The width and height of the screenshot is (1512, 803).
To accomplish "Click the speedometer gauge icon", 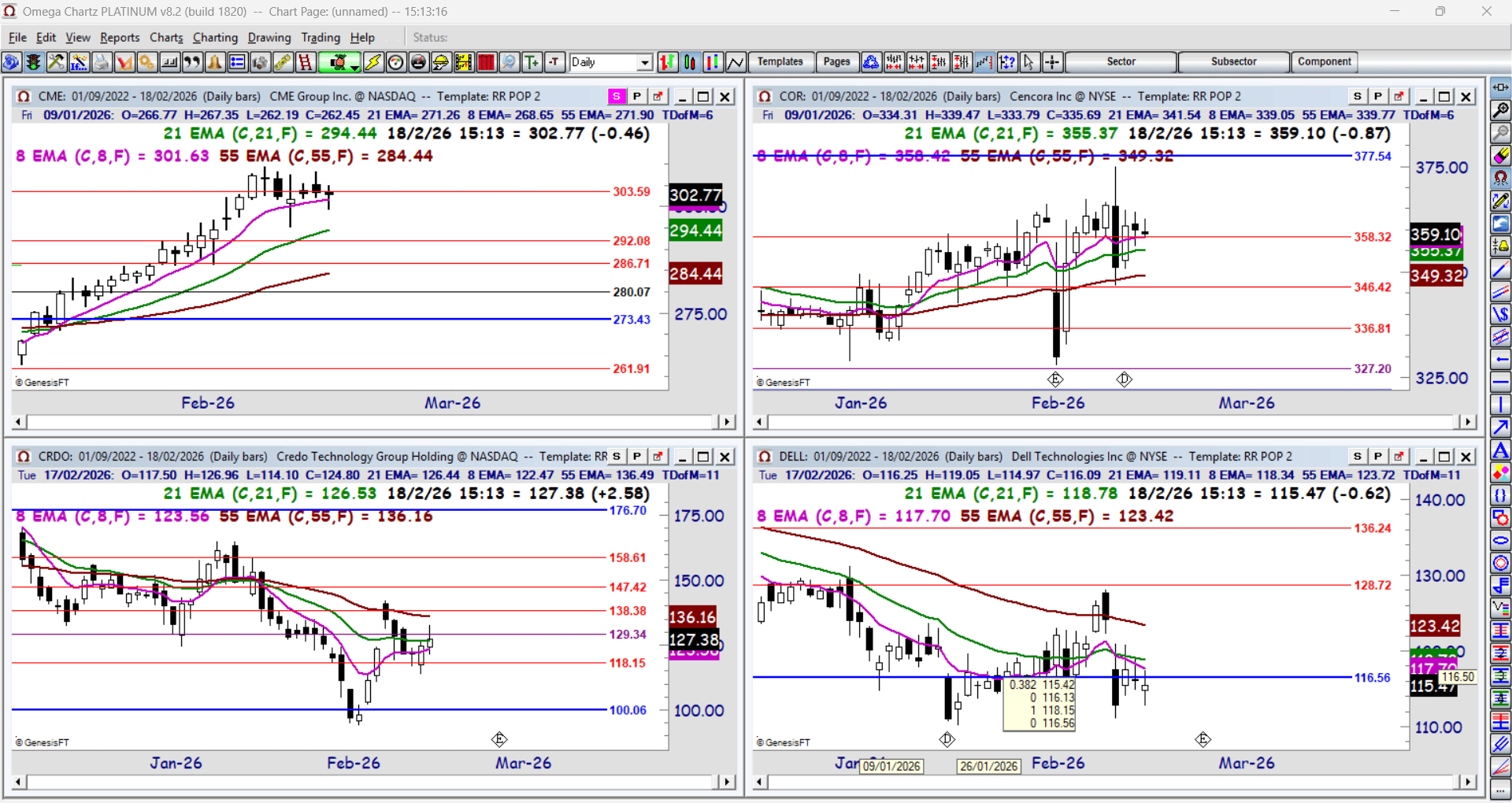I will pos(395,62).
